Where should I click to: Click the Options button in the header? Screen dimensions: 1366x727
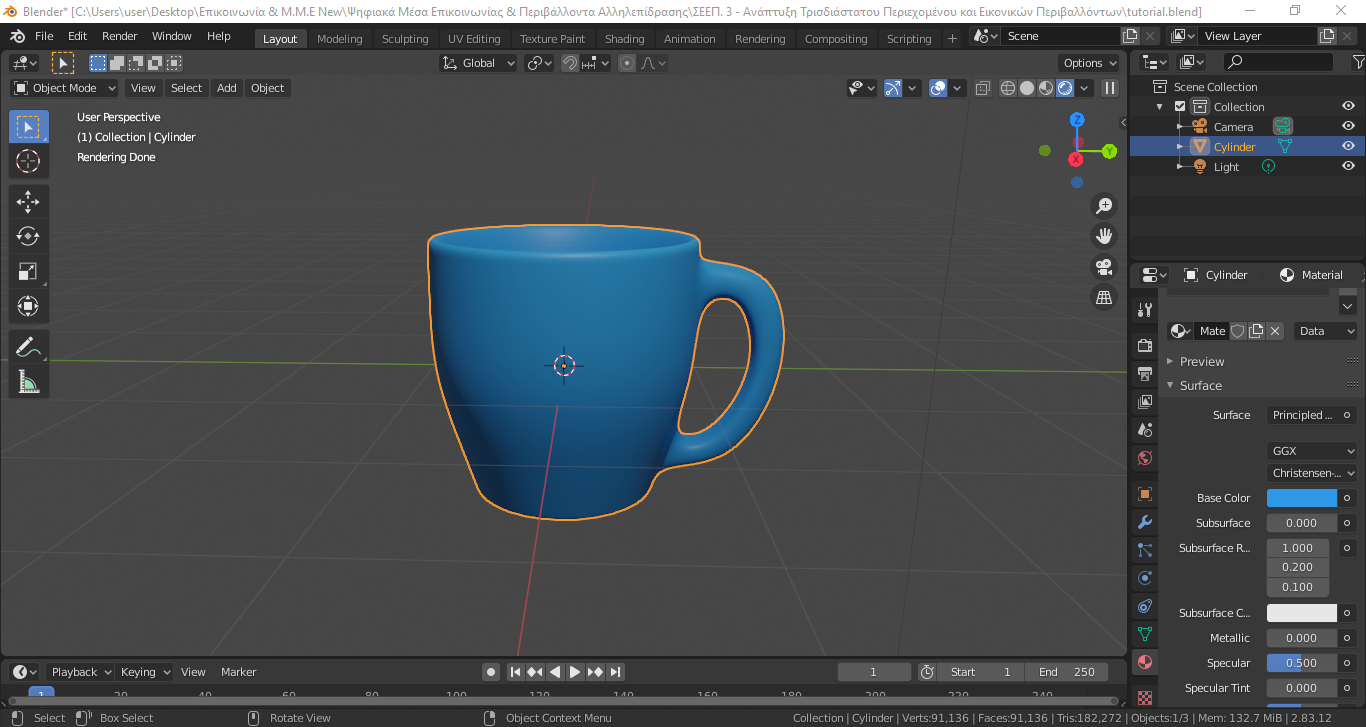[x=1089, y=63]
